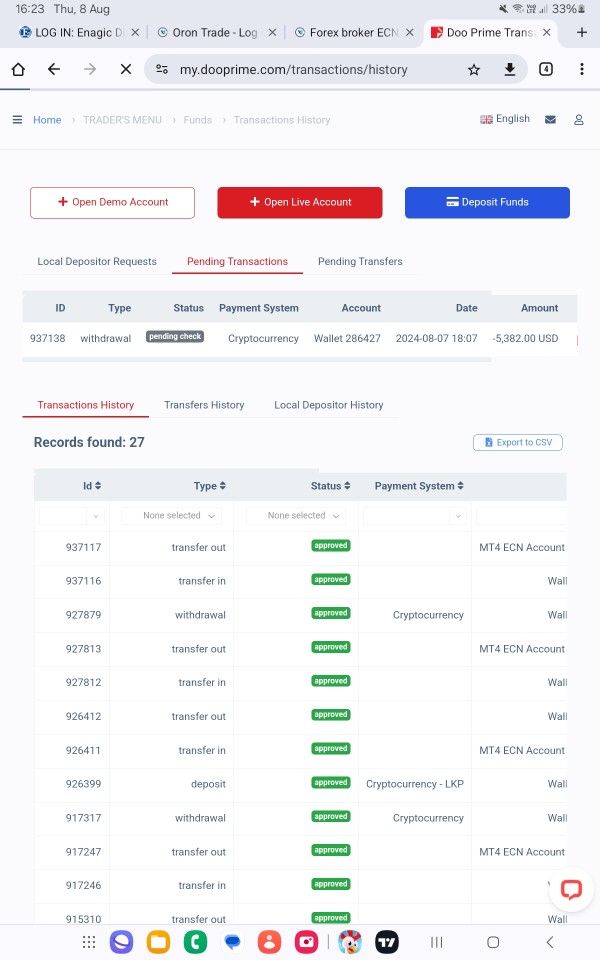This screenshot has width=600, height=960.
Task: Tap the Android recent apps button
Action: [437, 942]
